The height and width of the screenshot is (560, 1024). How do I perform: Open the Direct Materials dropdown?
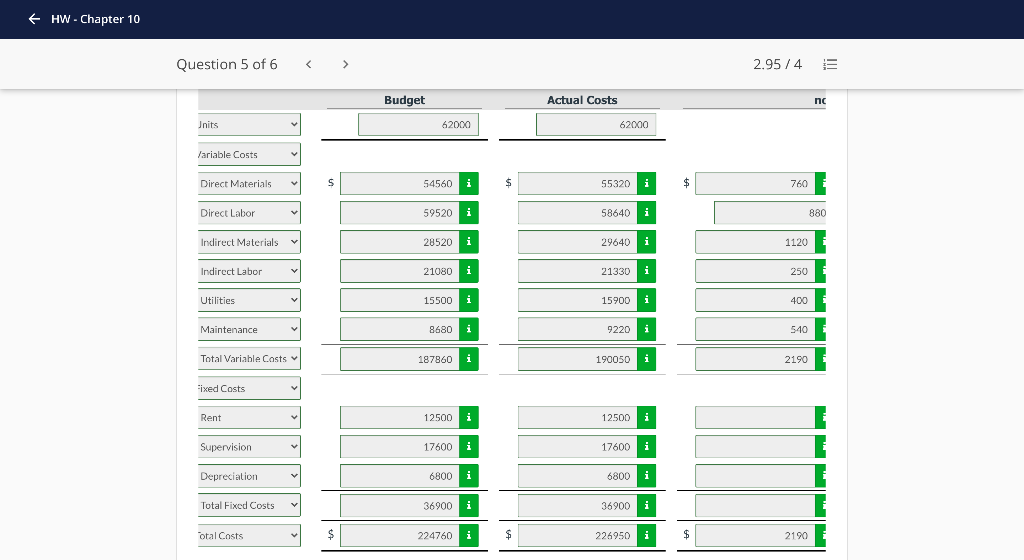tap(249, 183)
